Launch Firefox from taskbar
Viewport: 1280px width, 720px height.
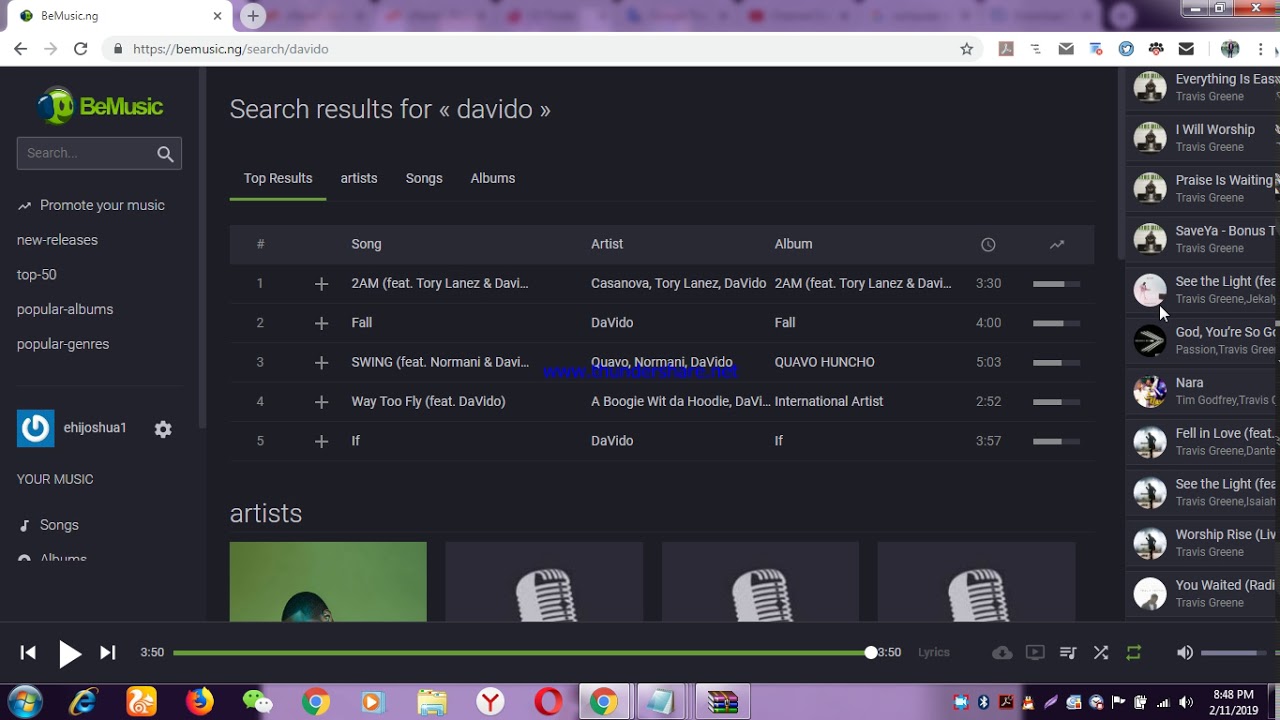click(199, 702)
